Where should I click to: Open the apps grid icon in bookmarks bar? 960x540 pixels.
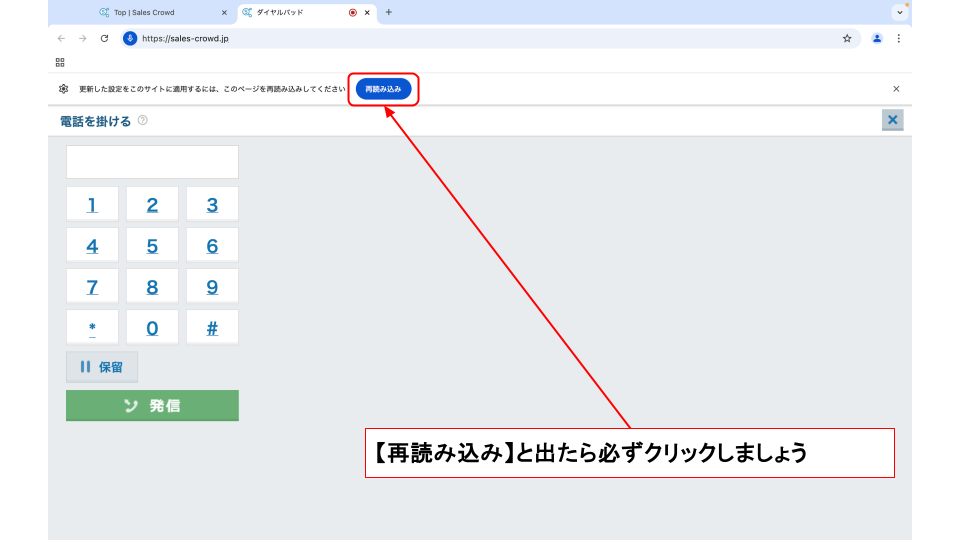pyautogui.click(x=60, y=62)
